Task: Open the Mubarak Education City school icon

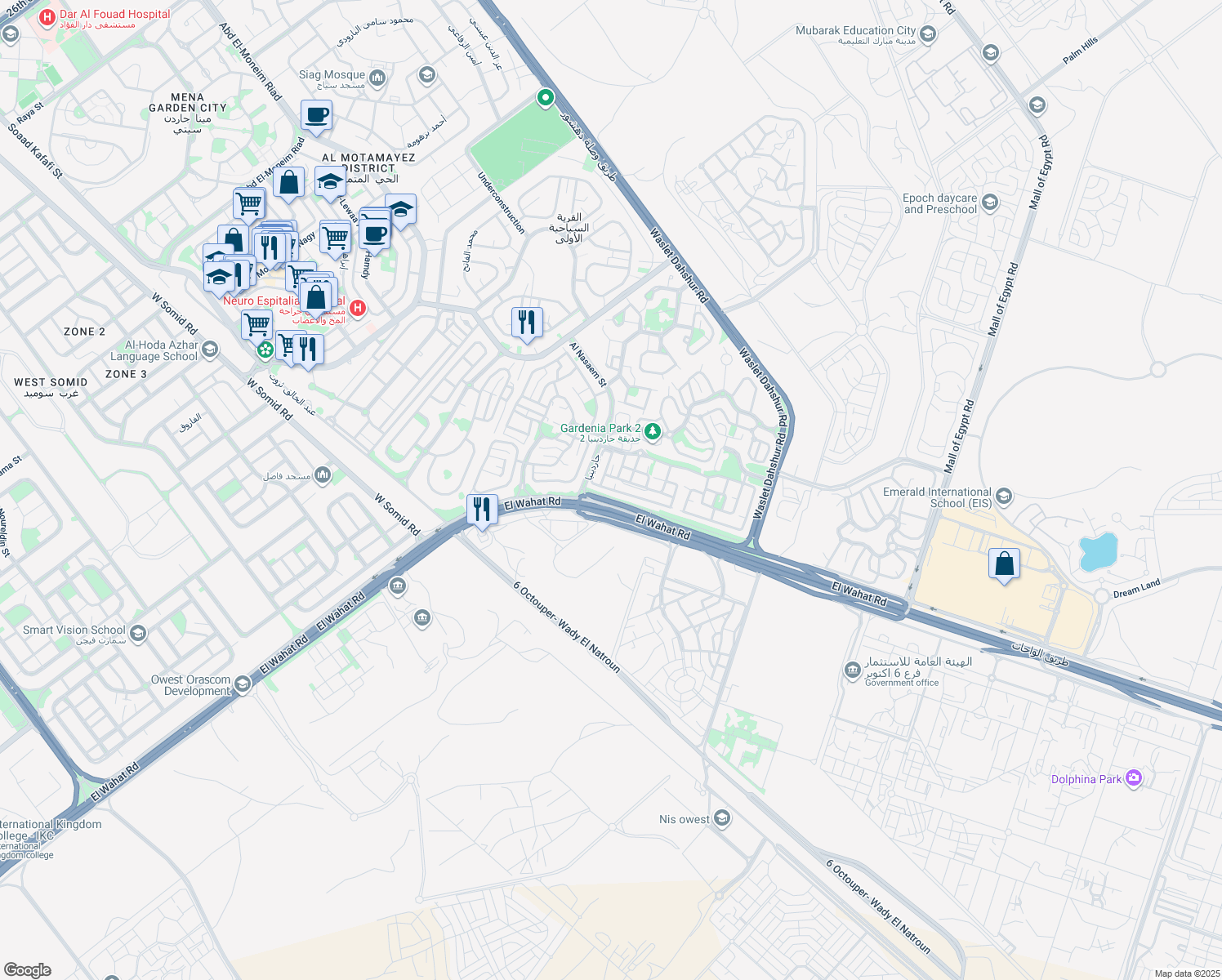Action: pyautogui.click(x=927, y=34)
